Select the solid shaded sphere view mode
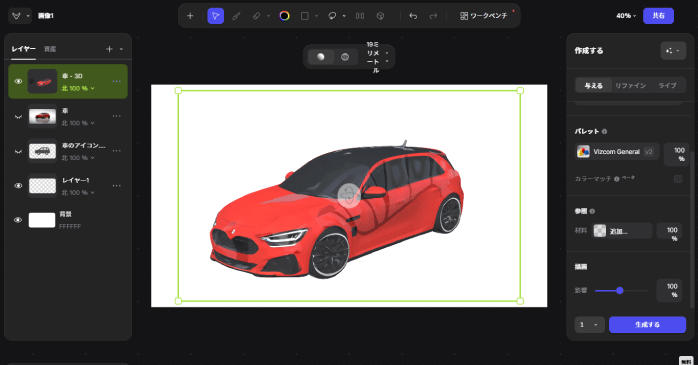 tap(321, 57)
